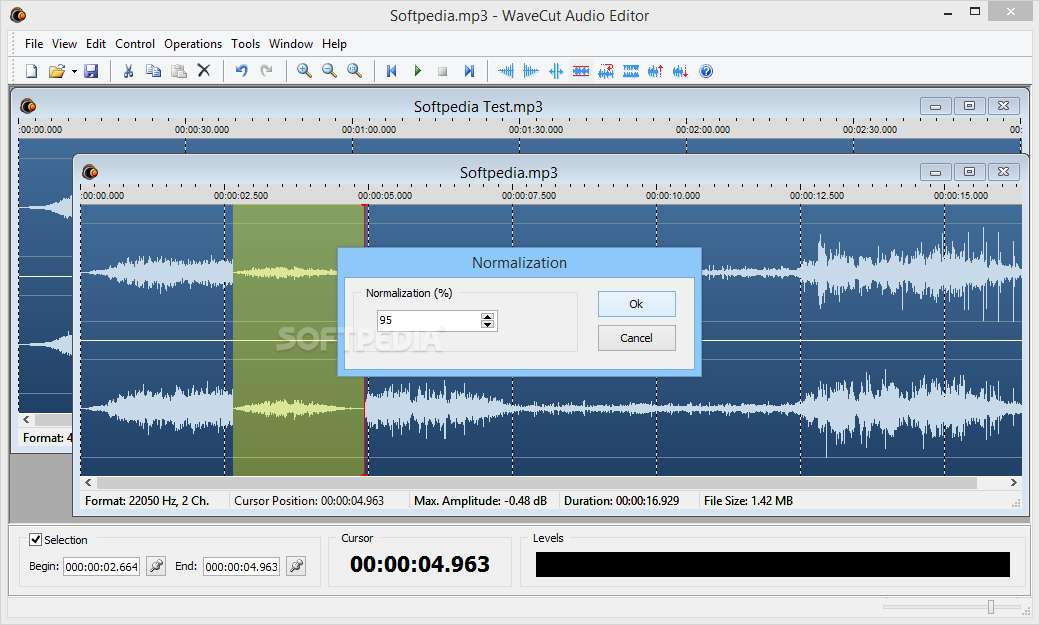Open the Control menu
The image size is (1040, 625).
135,44
